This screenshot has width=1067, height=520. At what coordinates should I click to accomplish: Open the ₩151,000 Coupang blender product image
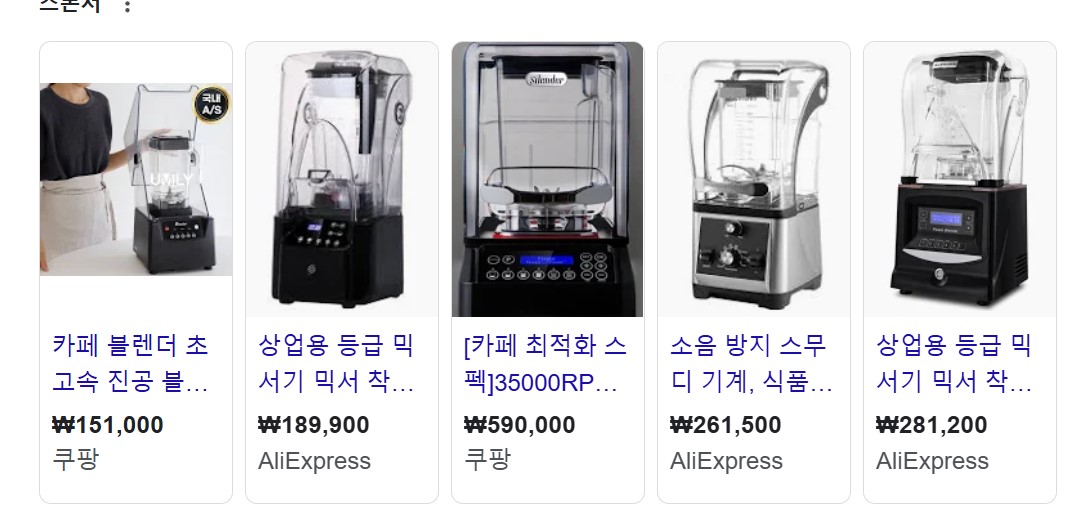click(136, 180)
